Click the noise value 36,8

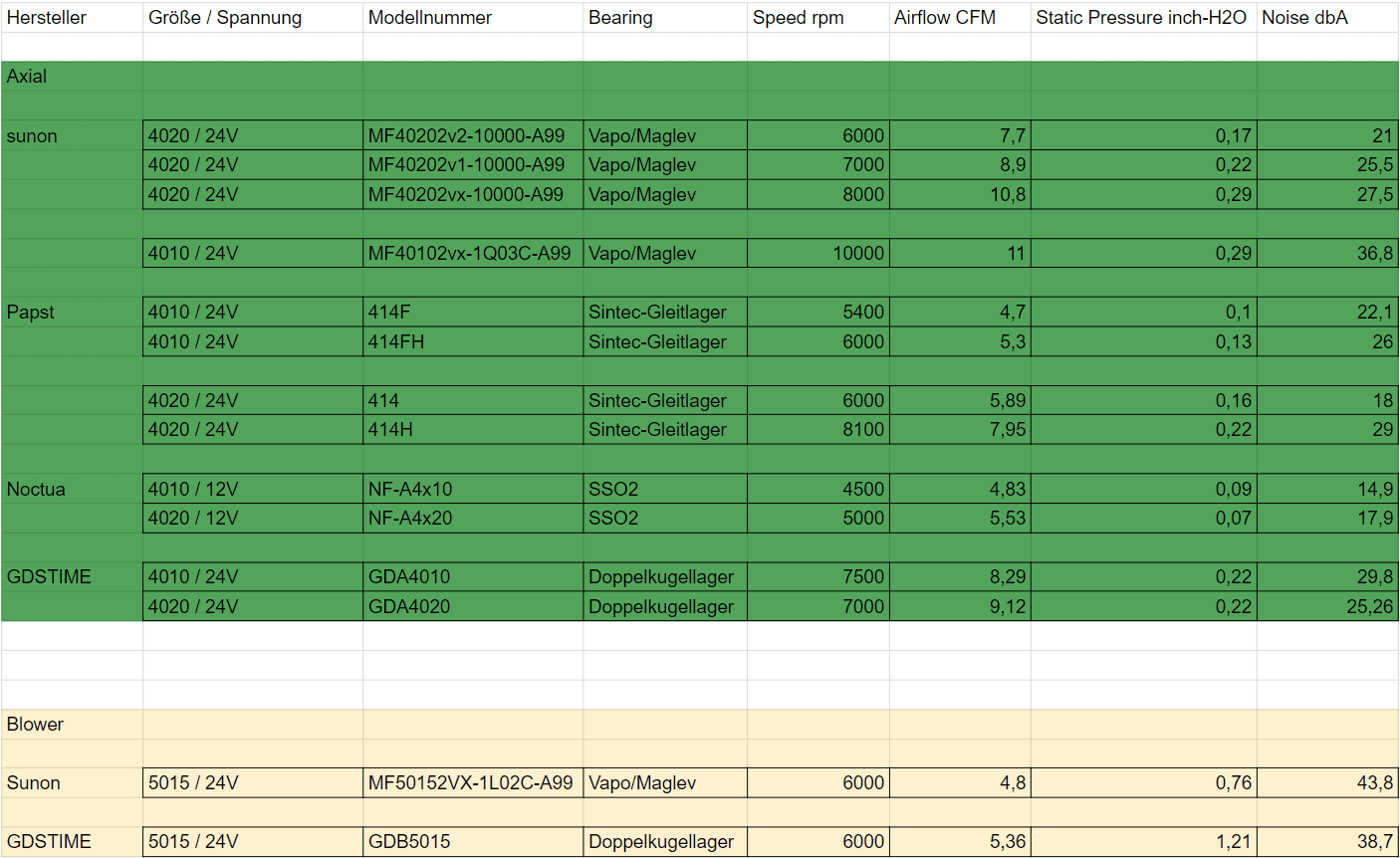point(1327,253)
